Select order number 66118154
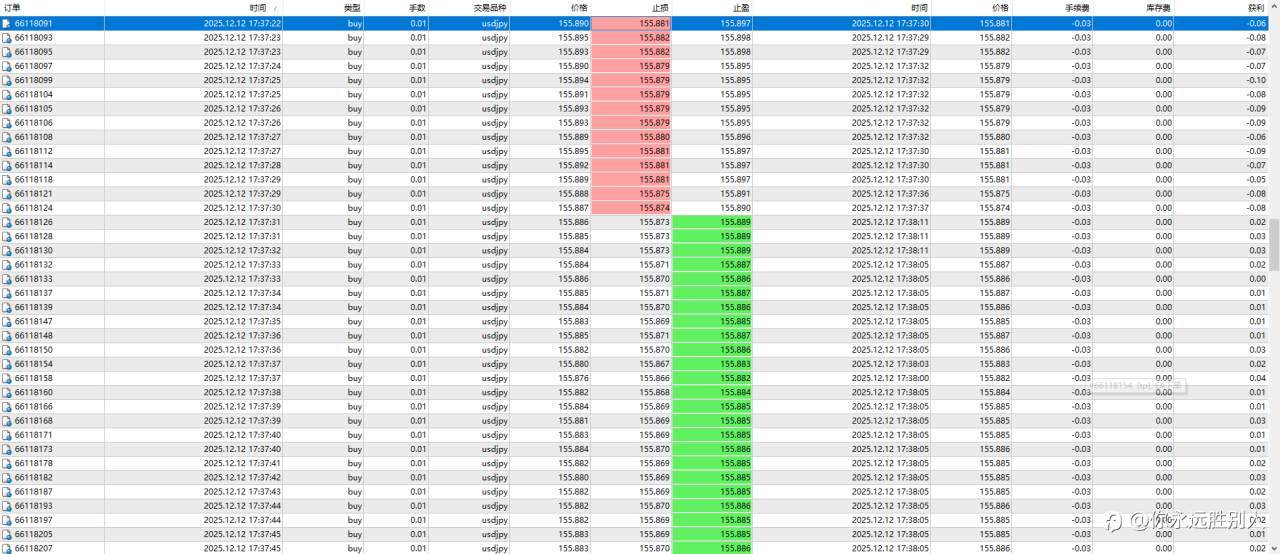Screen dimensions: 1280x554 tap(34, 364)
